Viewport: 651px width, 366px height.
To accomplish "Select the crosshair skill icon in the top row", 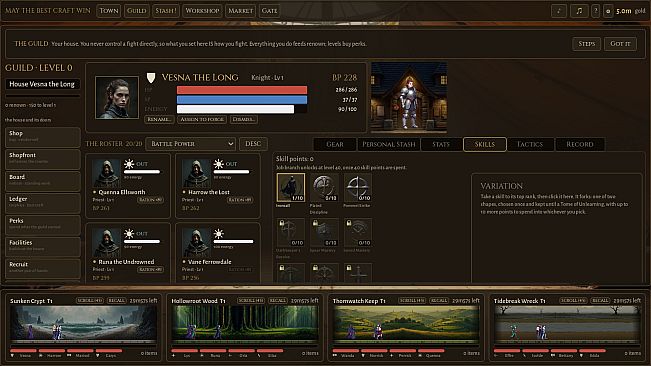I will click(357, 188).
